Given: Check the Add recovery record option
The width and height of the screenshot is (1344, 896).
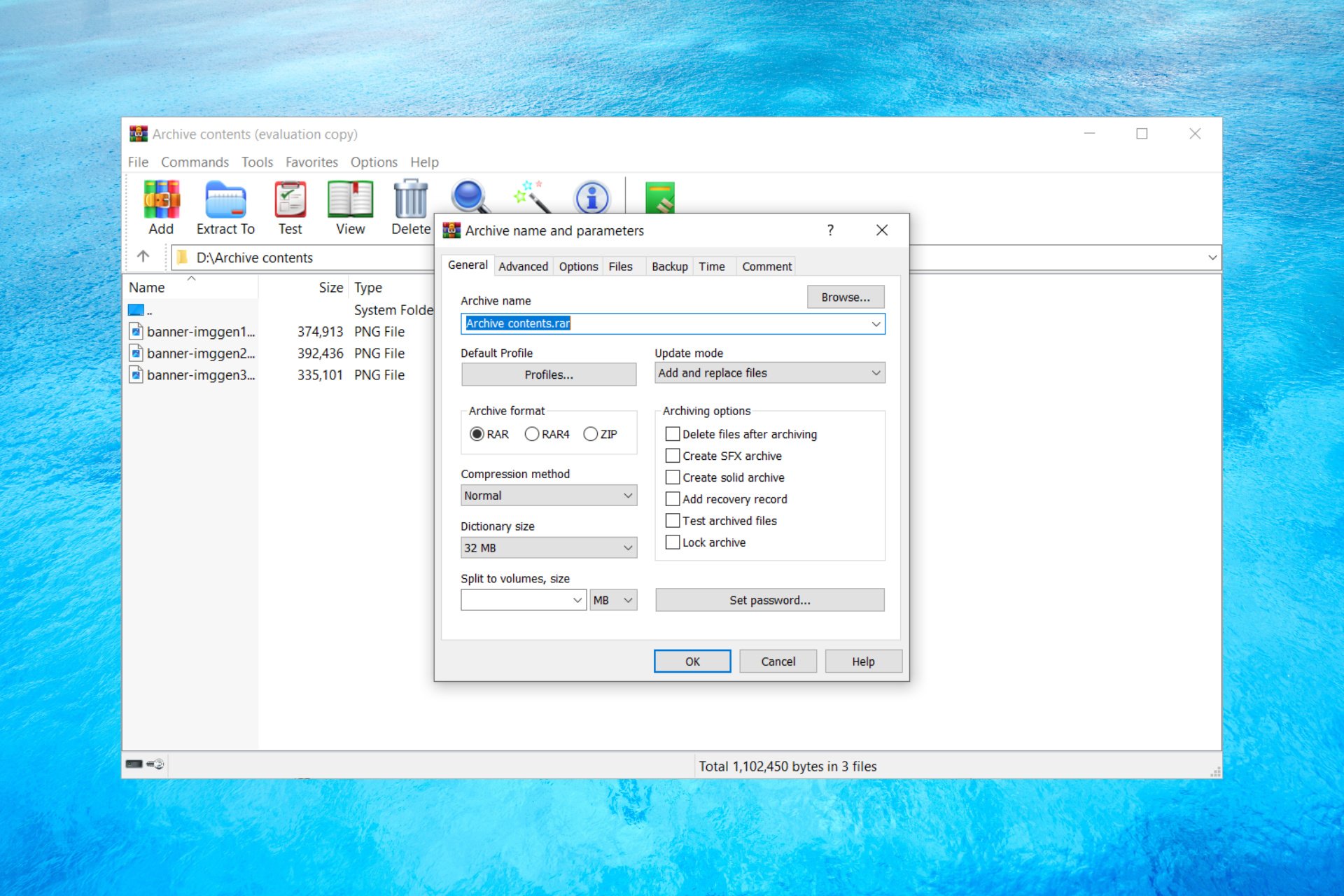Looking at the screenshot, I should (673, 498).
